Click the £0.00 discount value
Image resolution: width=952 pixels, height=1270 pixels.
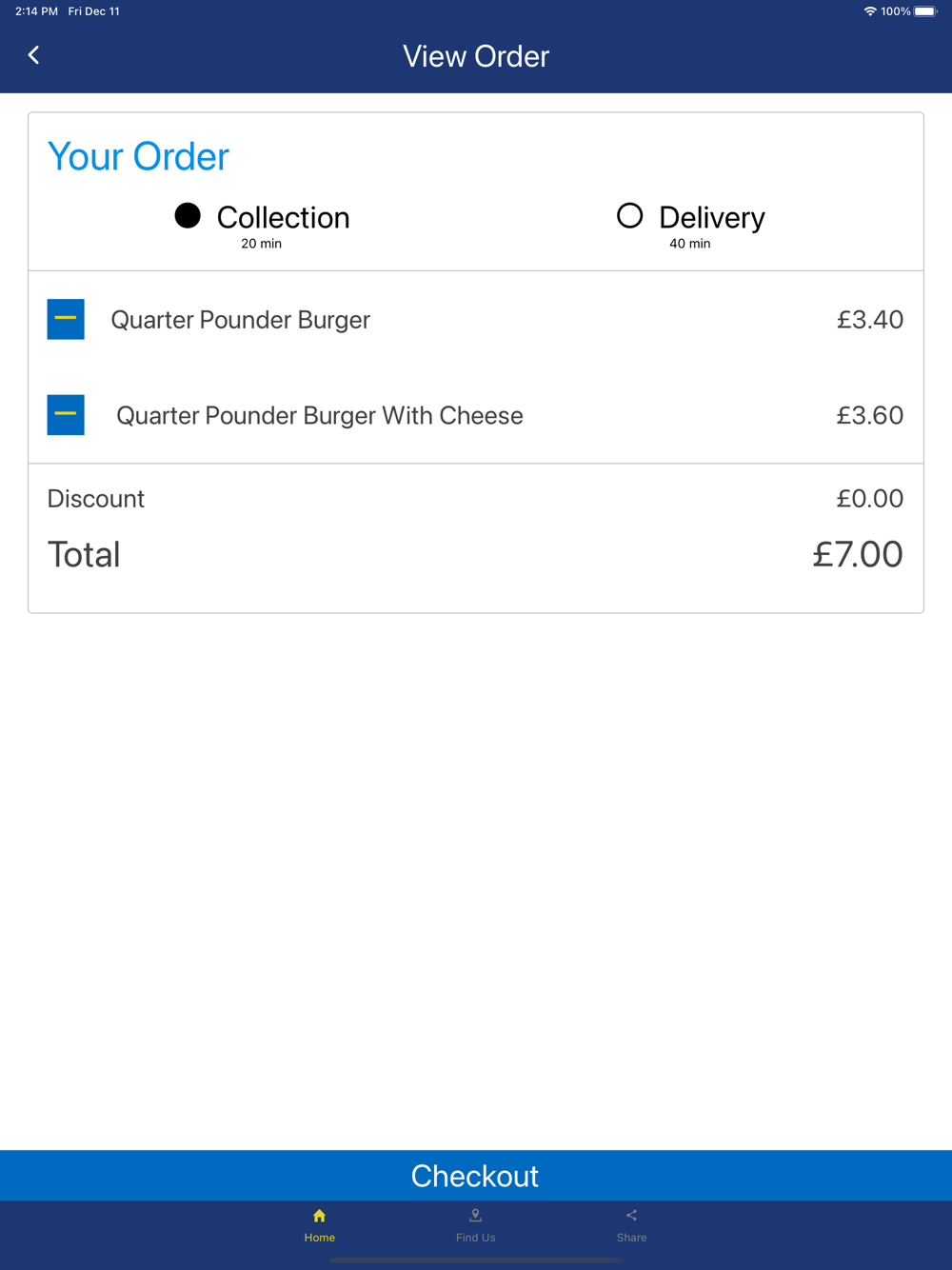click(x=869, y=499)
